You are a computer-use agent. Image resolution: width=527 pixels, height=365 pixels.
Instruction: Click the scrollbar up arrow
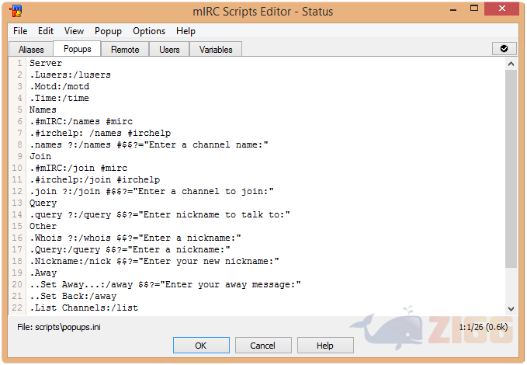click(x=511, y=64)
